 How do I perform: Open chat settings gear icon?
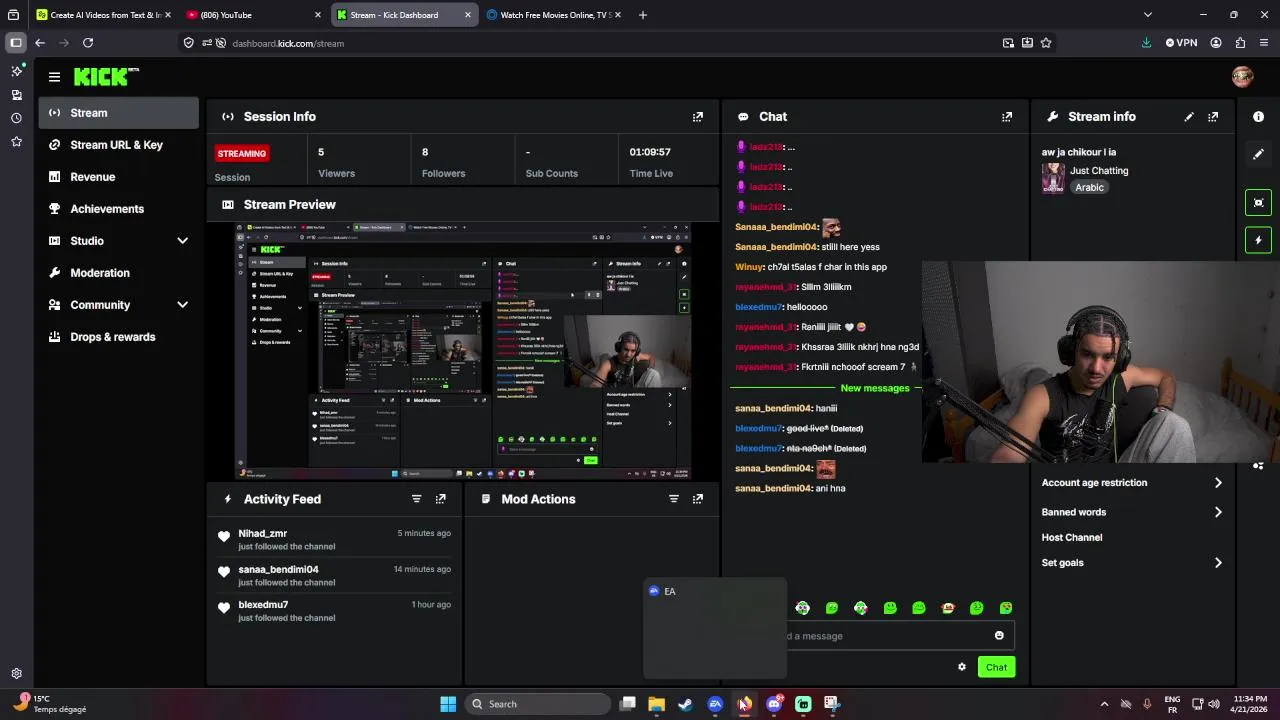click(x=962, y=667)
